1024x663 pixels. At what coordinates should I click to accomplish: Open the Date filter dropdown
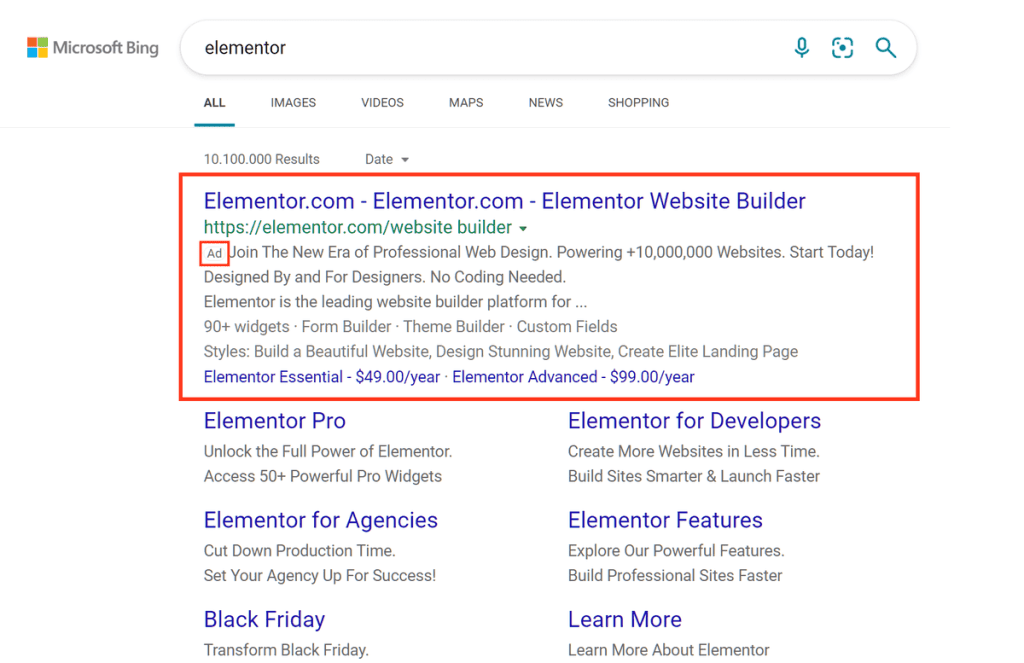point(387,159)
